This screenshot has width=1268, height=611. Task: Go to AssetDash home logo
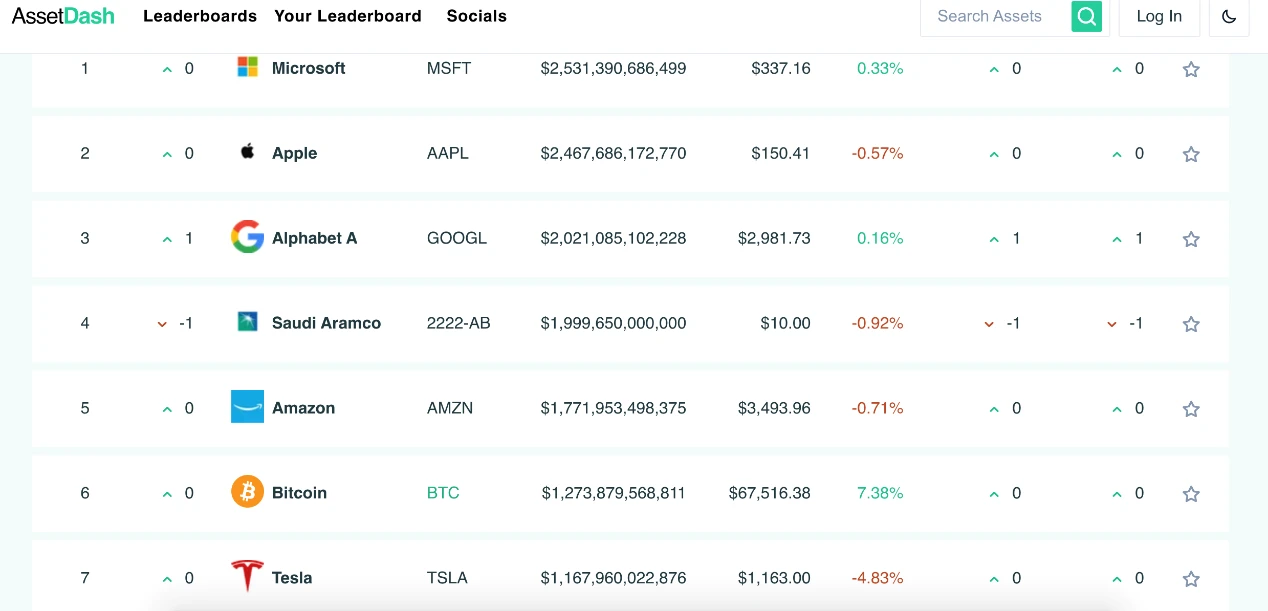click(x=63, y=16)
